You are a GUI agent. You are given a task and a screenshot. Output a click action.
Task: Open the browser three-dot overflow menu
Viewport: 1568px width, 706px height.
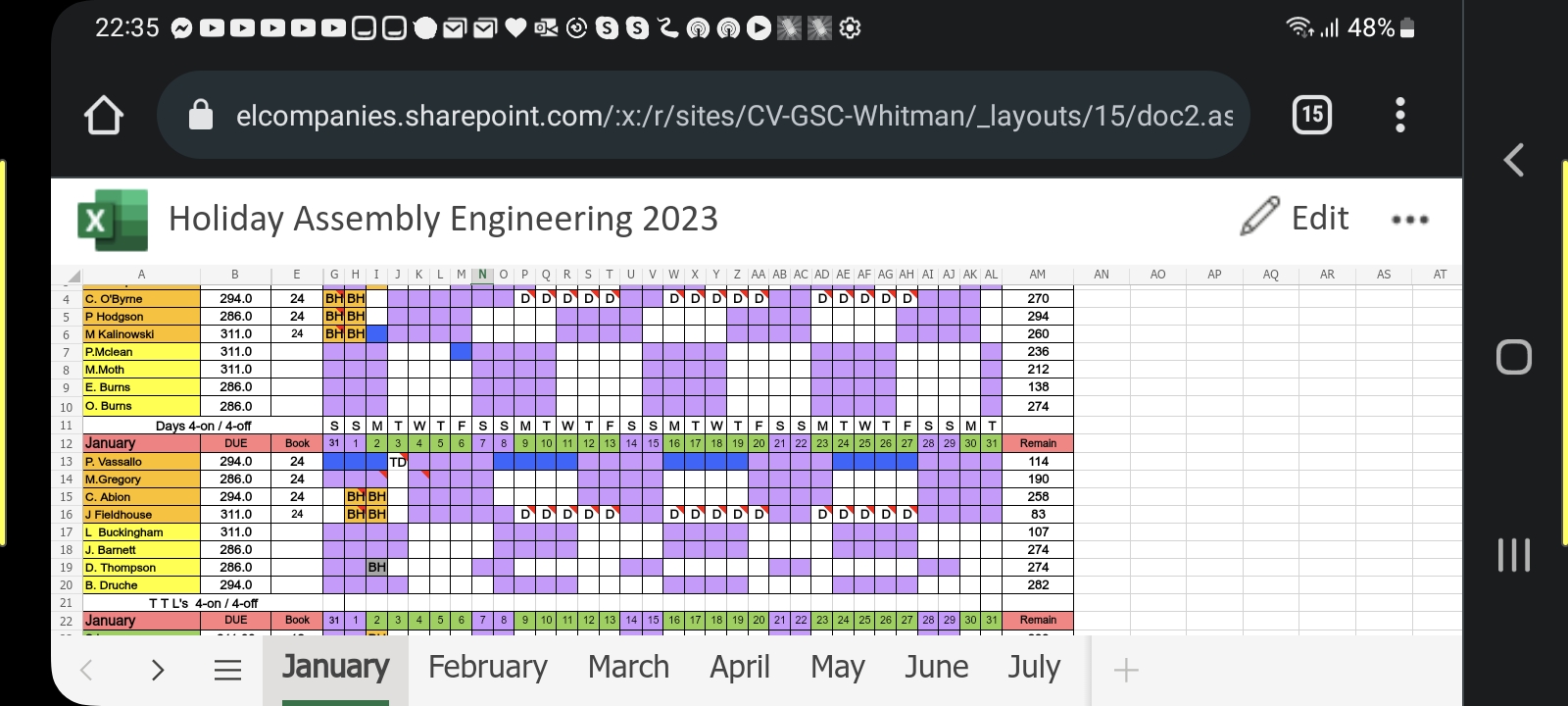1399,116
